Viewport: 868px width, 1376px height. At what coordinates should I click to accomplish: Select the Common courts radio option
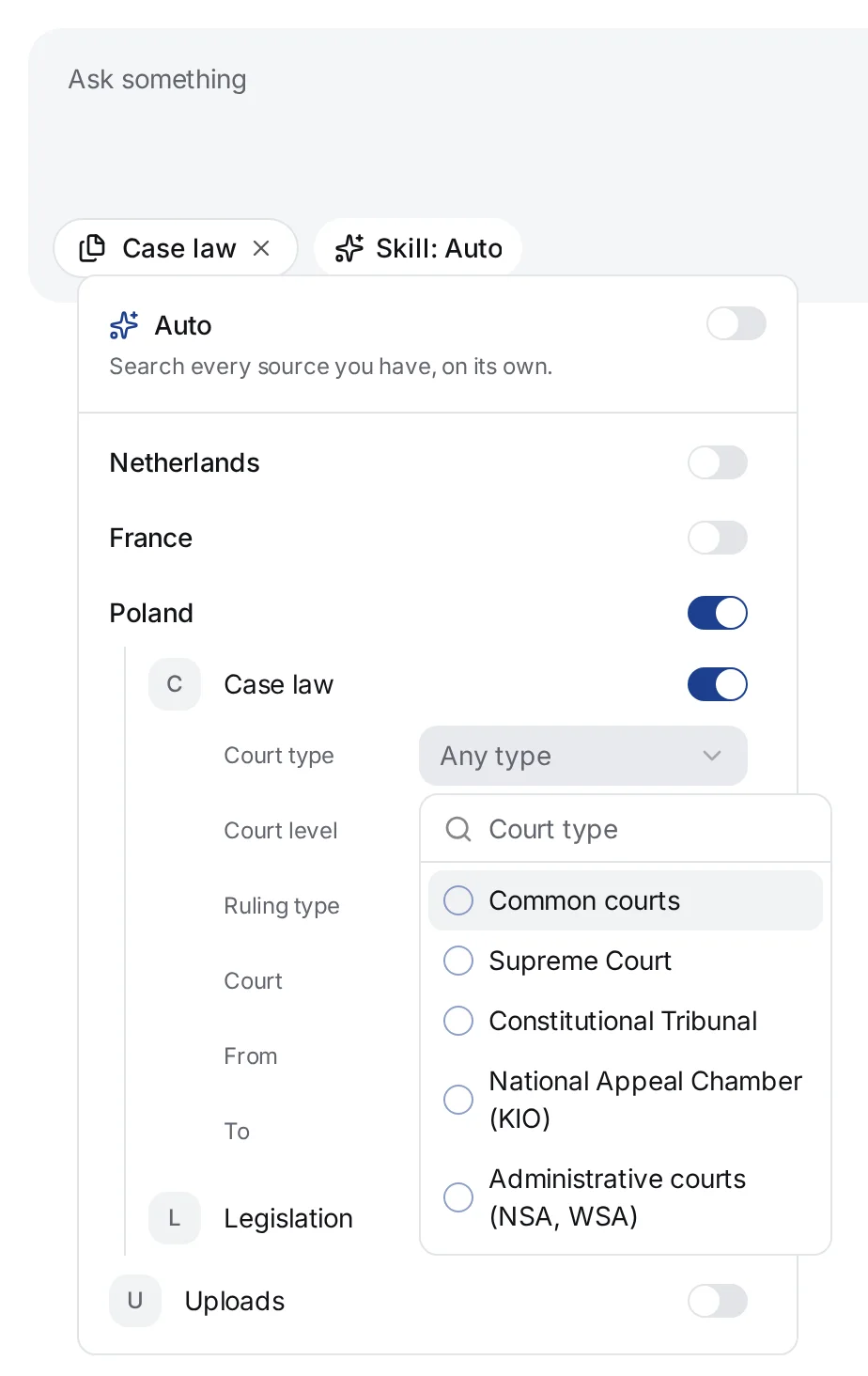(x=626, y=900)
